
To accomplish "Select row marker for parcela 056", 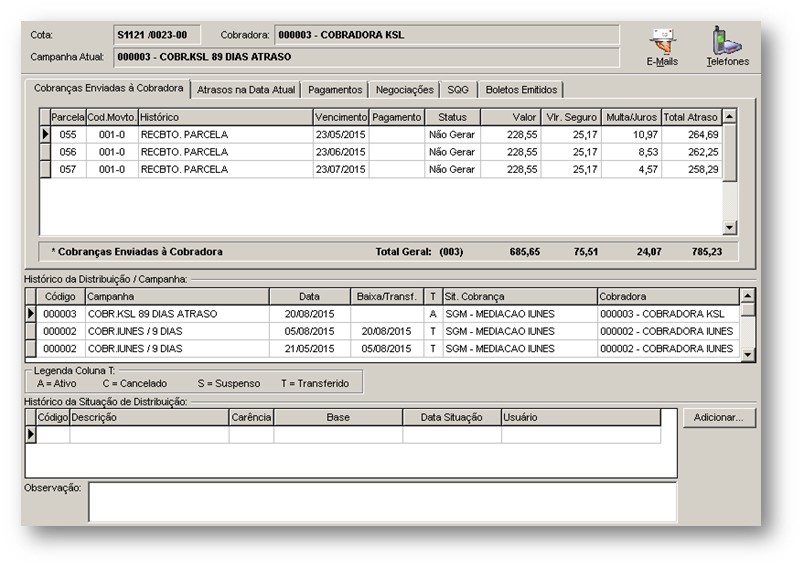I will click(x=45, y=152).
